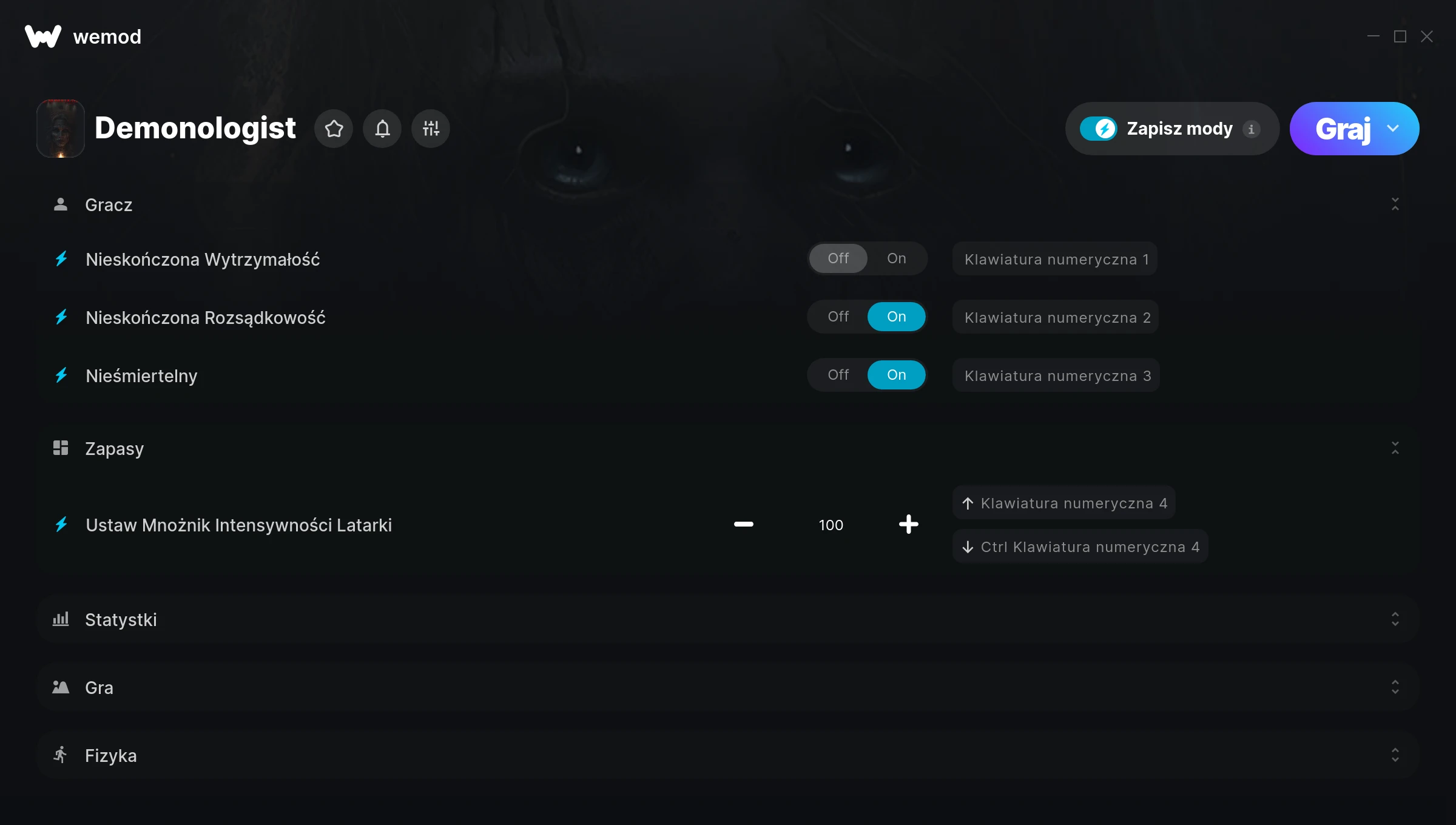Click the Demonologist game thumbnail
Screen dimensions: 1456x825
click(61, 129)
